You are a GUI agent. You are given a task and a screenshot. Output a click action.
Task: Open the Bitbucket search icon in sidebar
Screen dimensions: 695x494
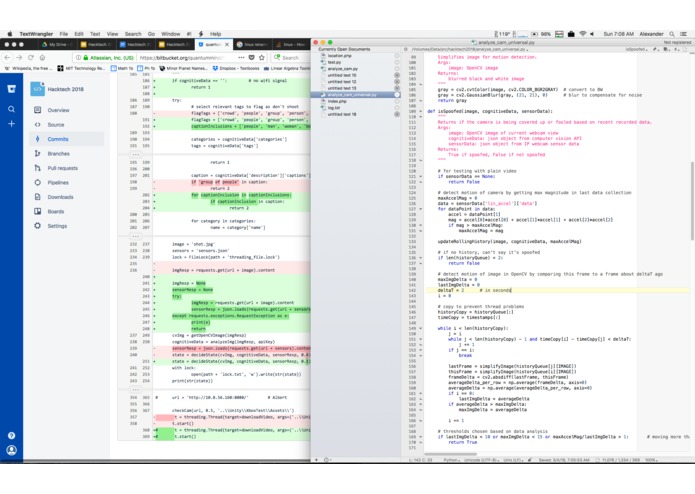tap(12, 109)
